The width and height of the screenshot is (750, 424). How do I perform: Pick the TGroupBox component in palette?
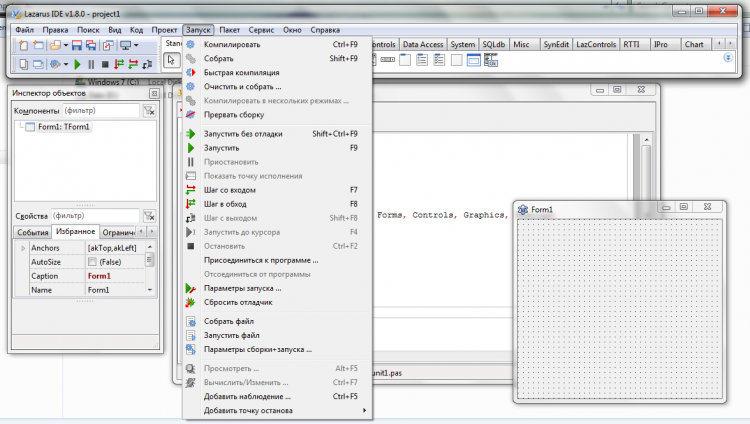coord(405,60)
